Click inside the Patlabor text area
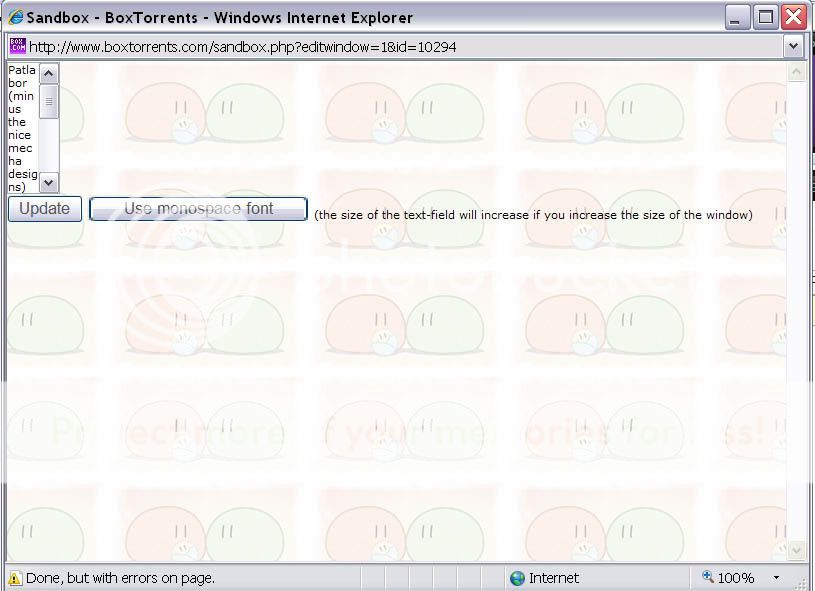The height and width of the screenshot is (591, 815). (x=22, y=128)
